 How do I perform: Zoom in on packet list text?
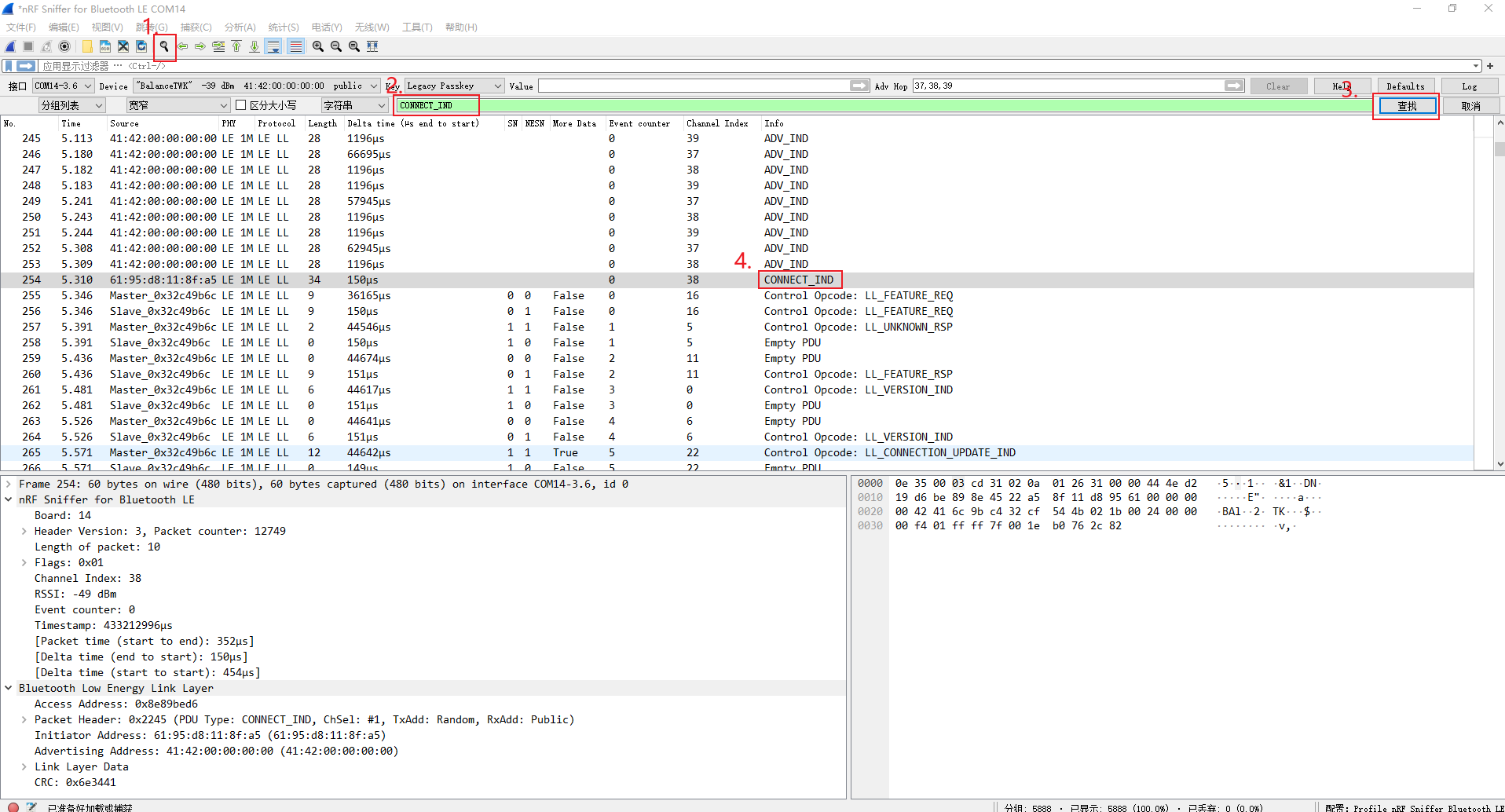pyautogui.click(x=317, y=46)
